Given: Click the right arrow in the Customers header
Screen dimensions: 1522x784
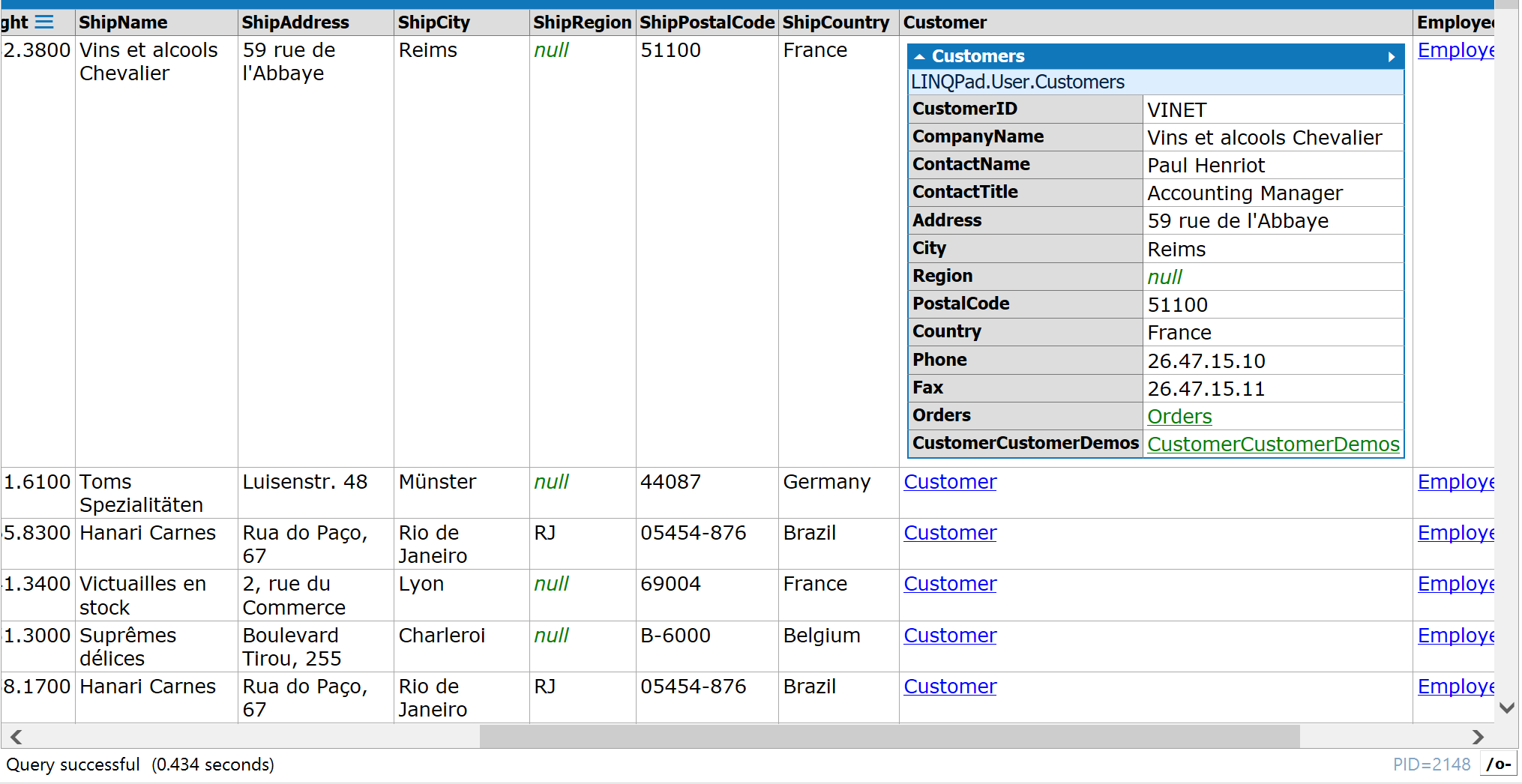Looking at the screenshot, I should (x=1392, y=57).
